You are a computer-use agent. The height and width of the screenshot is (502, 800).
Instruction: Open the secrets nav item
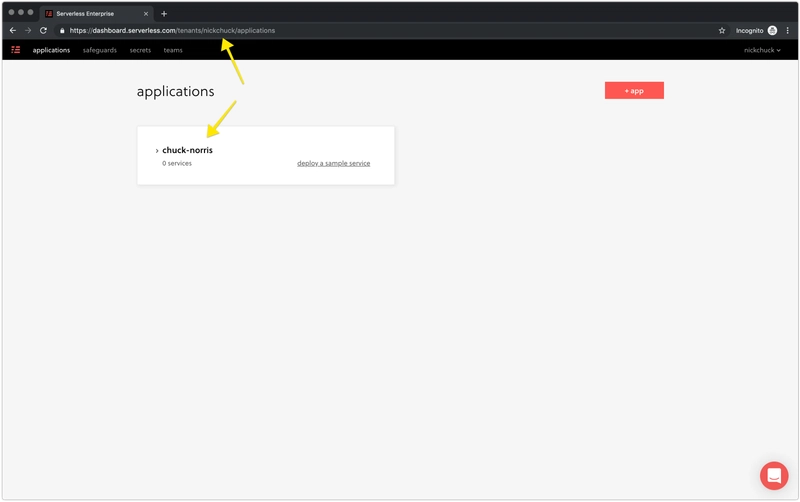[140, 50]
